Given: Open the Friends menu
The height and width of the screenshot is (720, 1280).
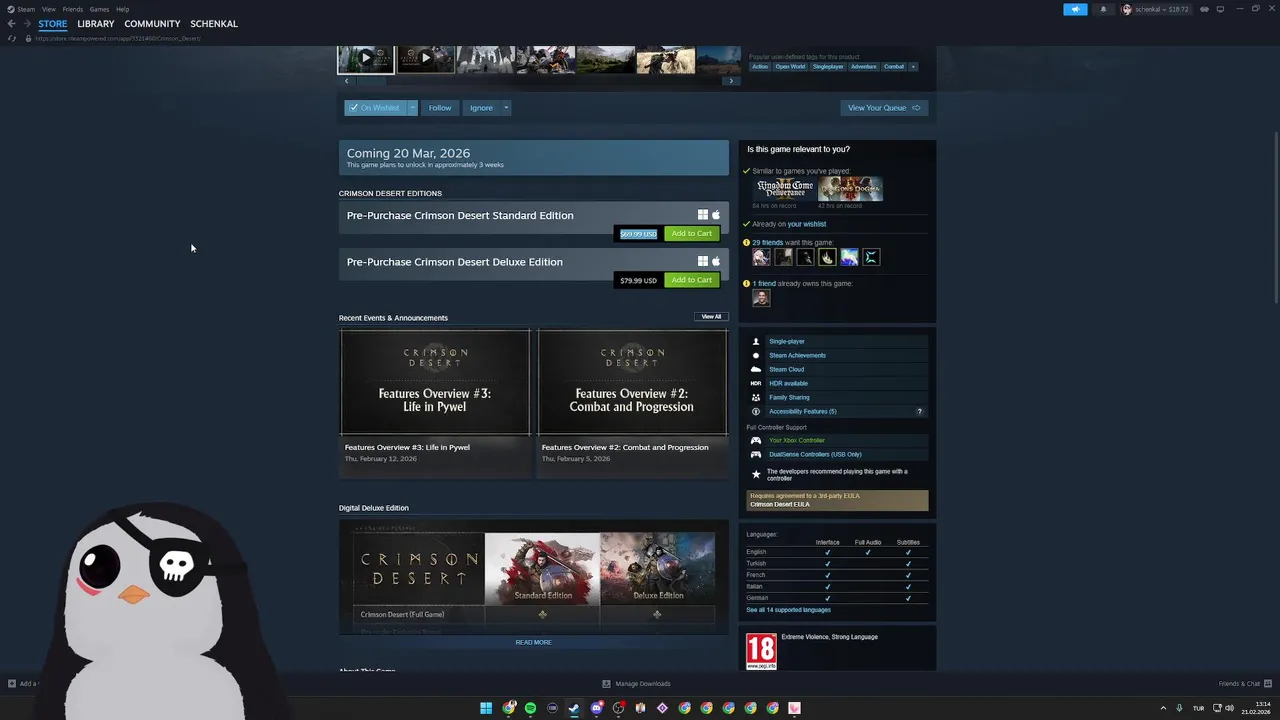Looking at the screenshot, I should (x=73, y=9).
